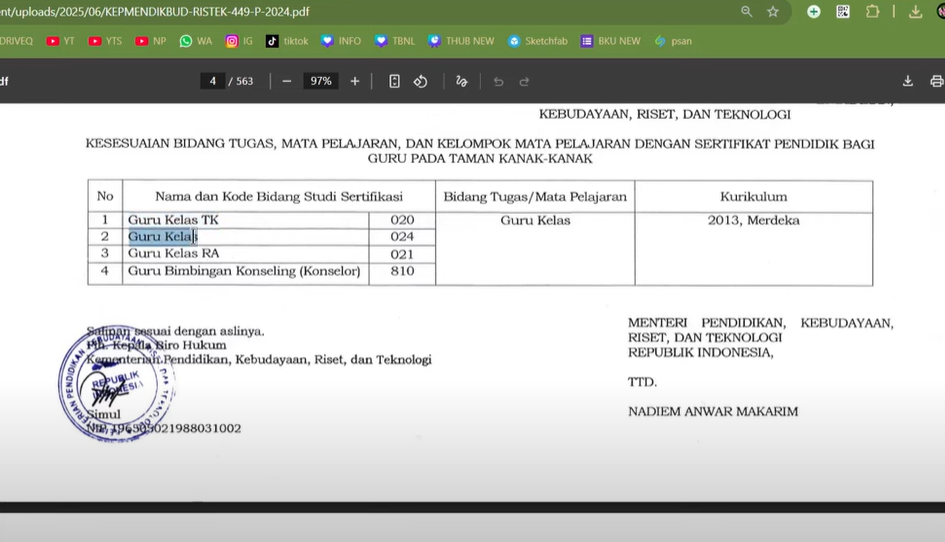Open browser Downloads icon
Viewport: 945px width, 542px height.
point(915,11)
